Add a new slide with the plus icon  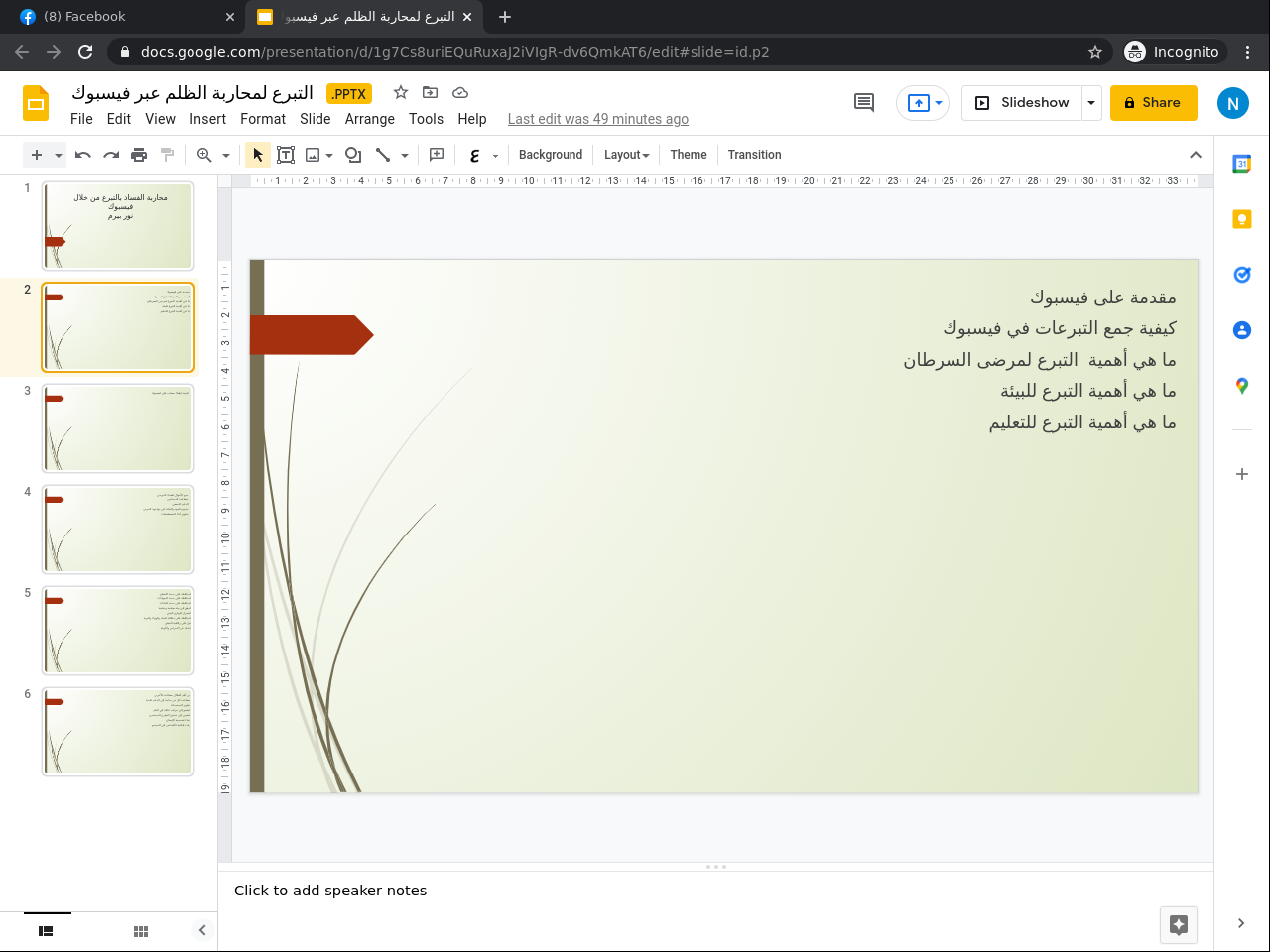coord(37,155)
